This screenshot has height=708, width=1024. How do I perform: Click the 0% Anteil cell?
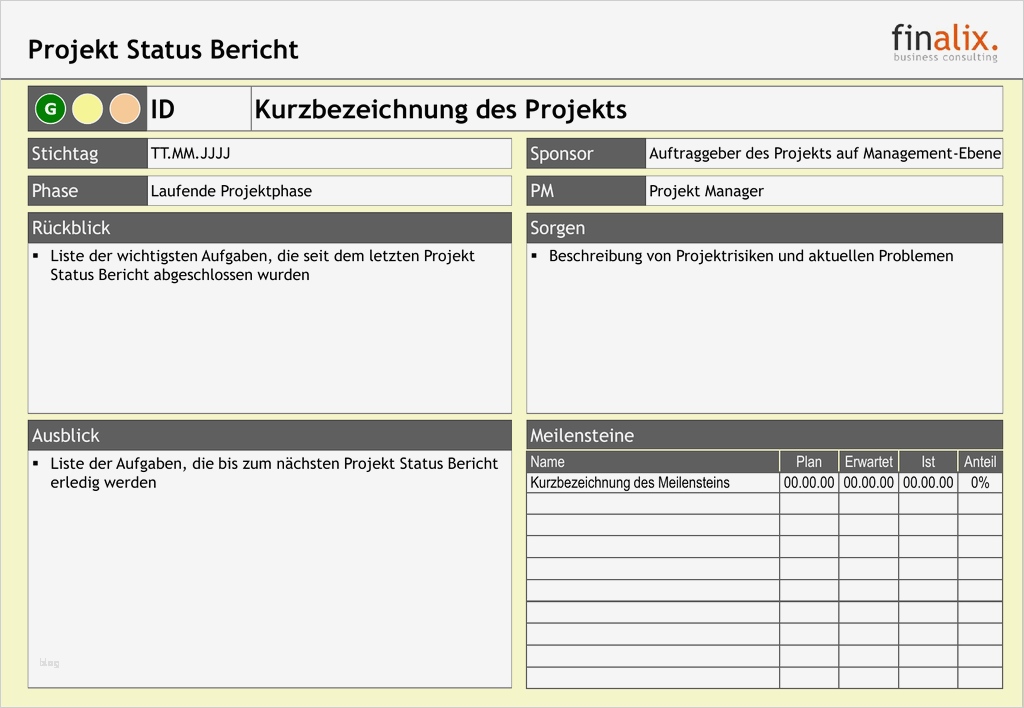click(980, 481)
